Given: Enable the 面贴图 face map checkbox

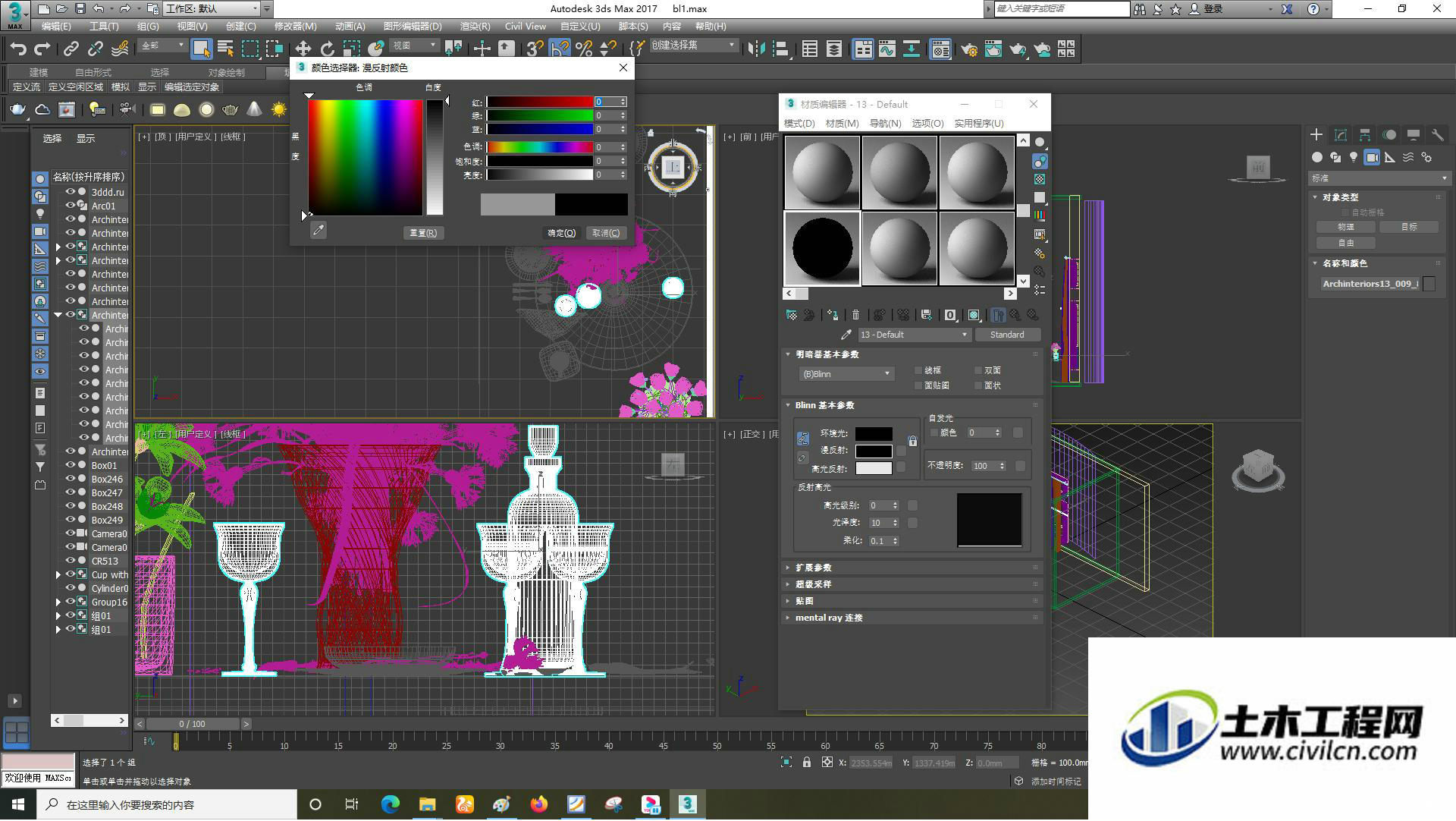Looking at the screenshot, I should pos(918,385).
